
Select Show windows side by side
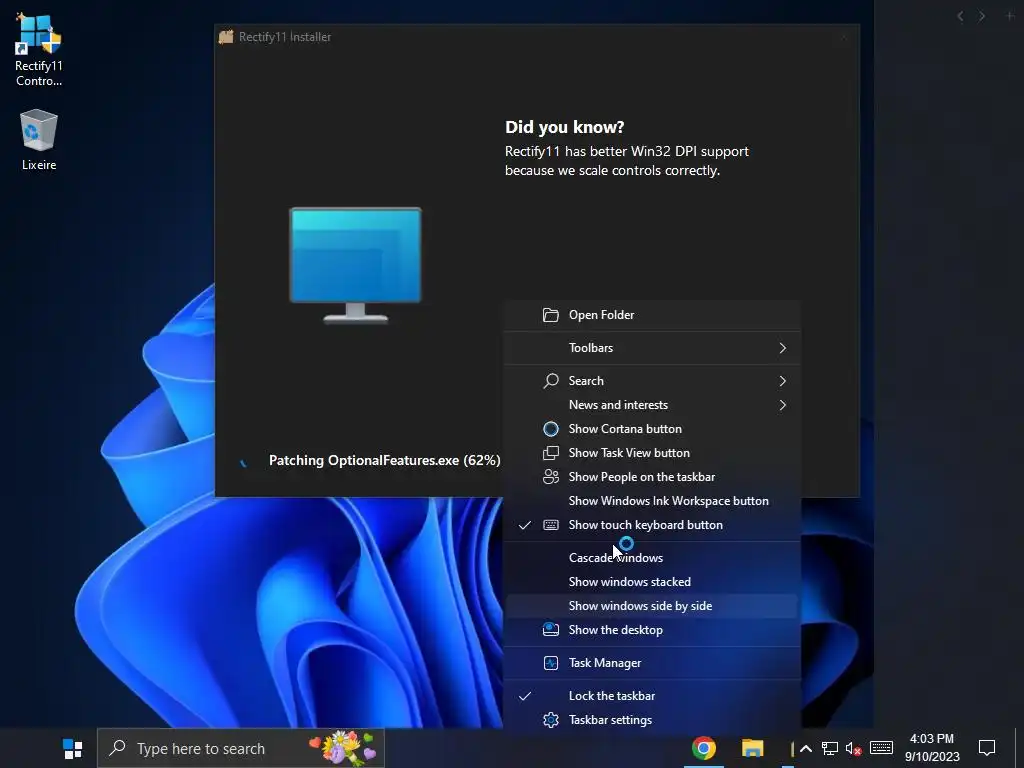point(652,606)
